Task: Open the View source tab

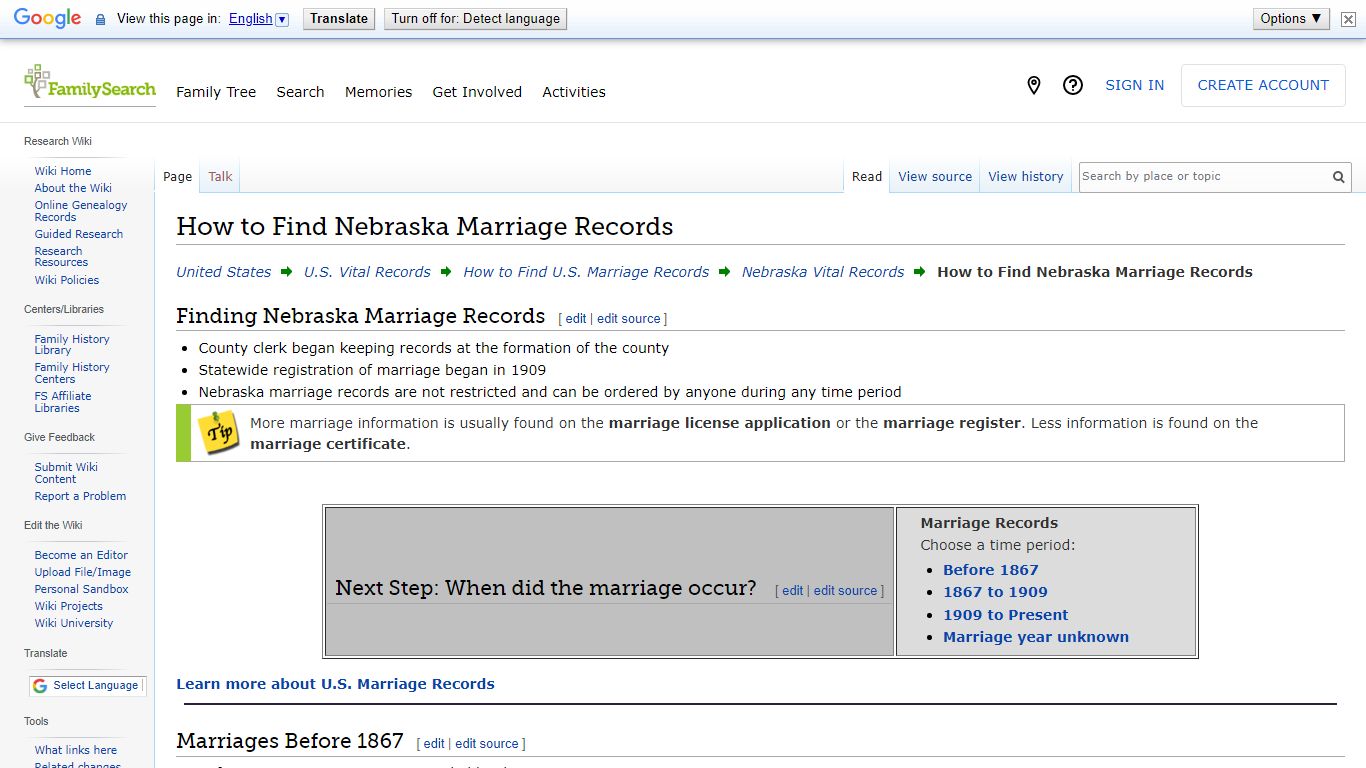Action: [x=935, y=177]
